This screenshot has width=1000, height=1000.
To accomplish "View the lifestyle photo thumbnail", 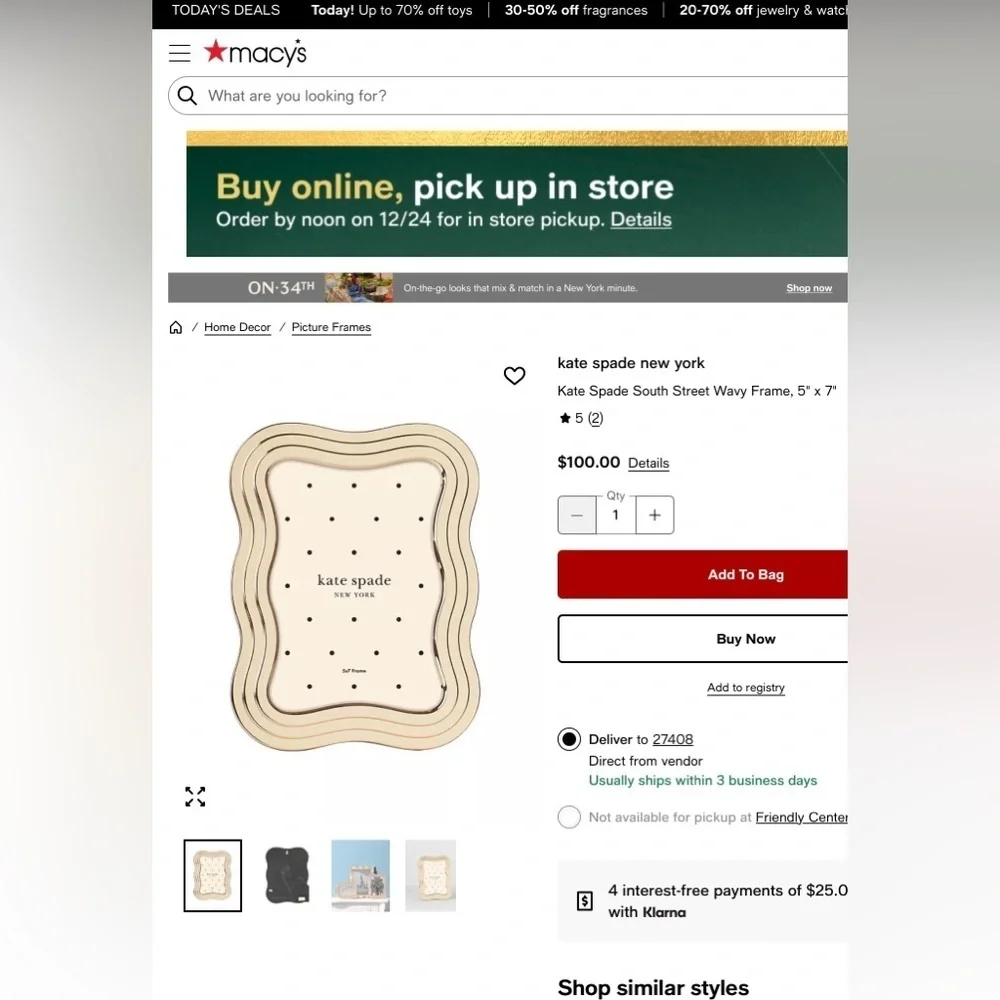I will pyautogui.click(x=360, y=875).
